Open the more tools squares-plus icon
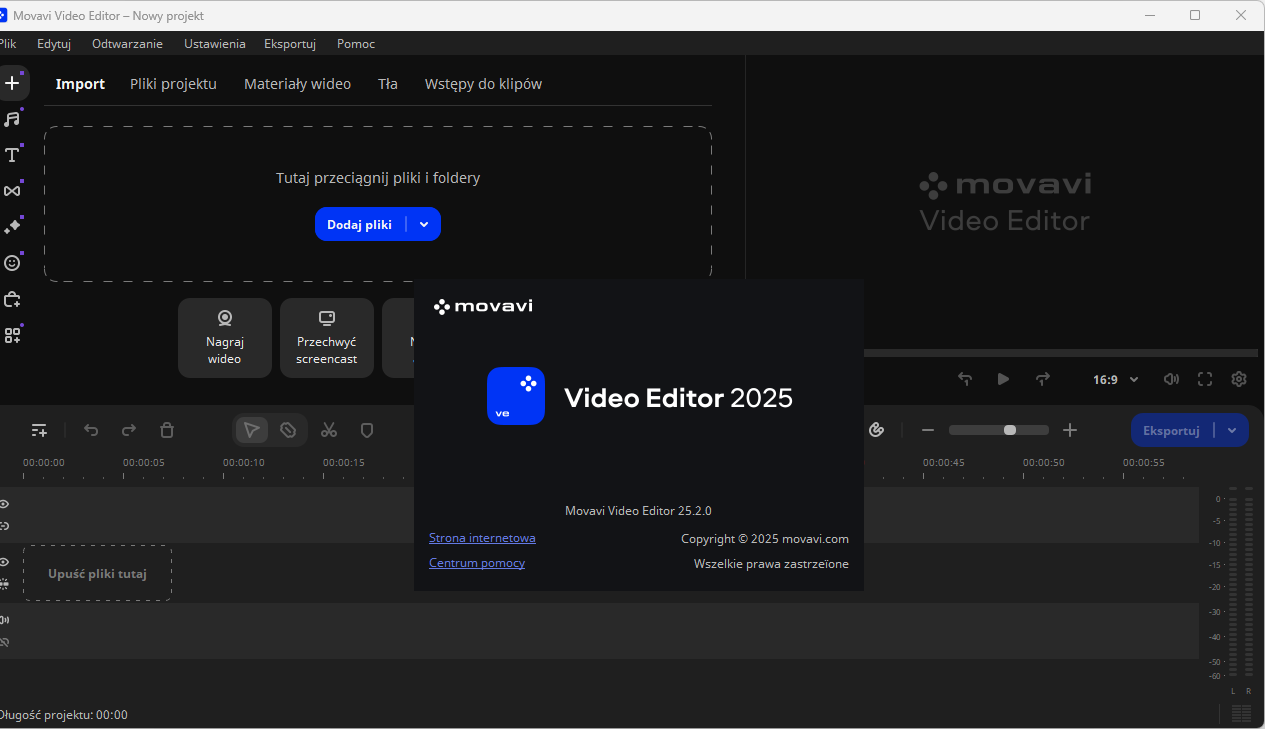 pos(12,335)
